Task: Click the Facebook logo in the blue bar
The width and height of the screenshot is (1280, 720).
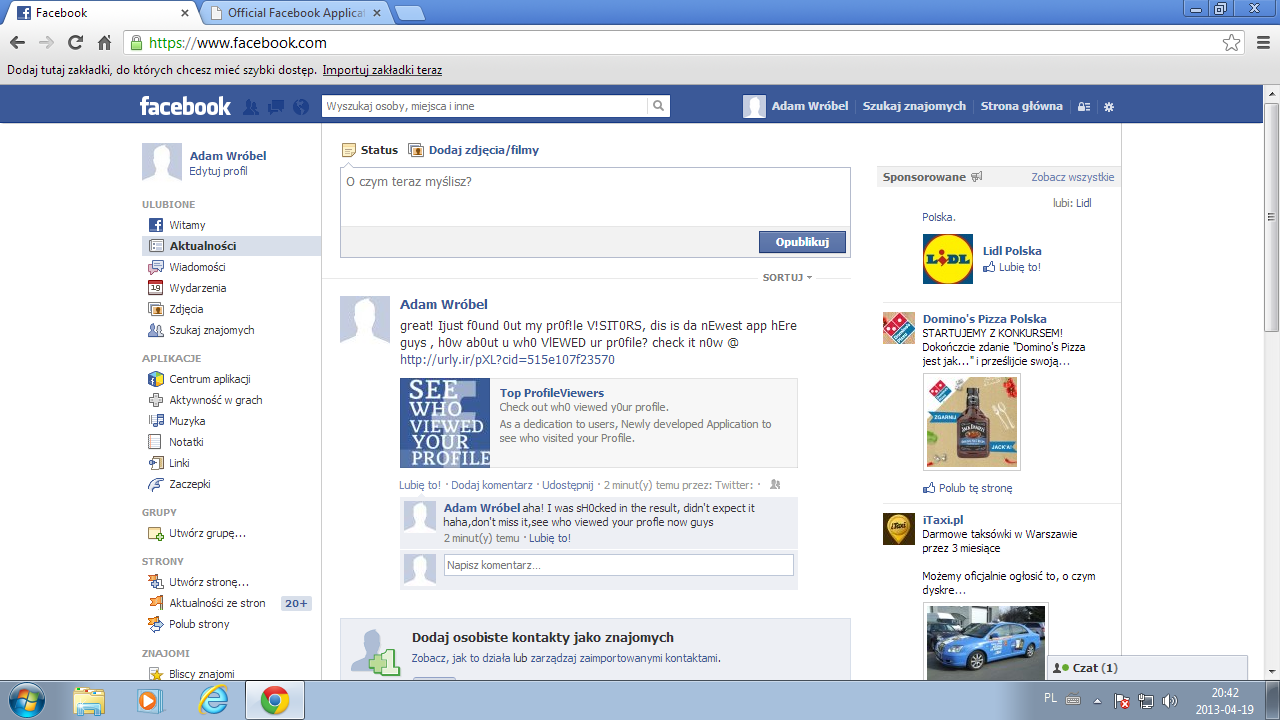Action: coord(185,106)
